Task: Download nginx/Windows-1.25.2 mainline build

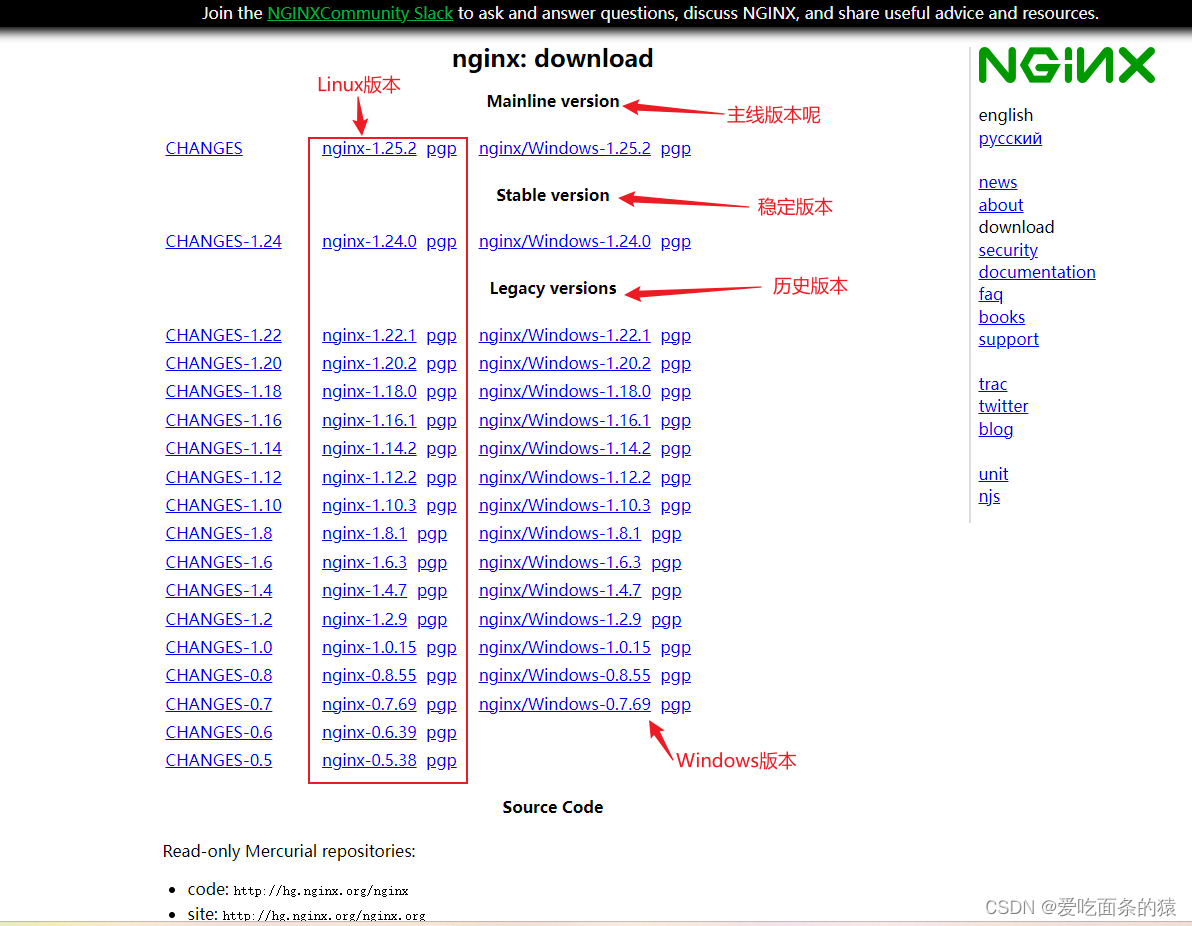Action: [x=564, y=148]
